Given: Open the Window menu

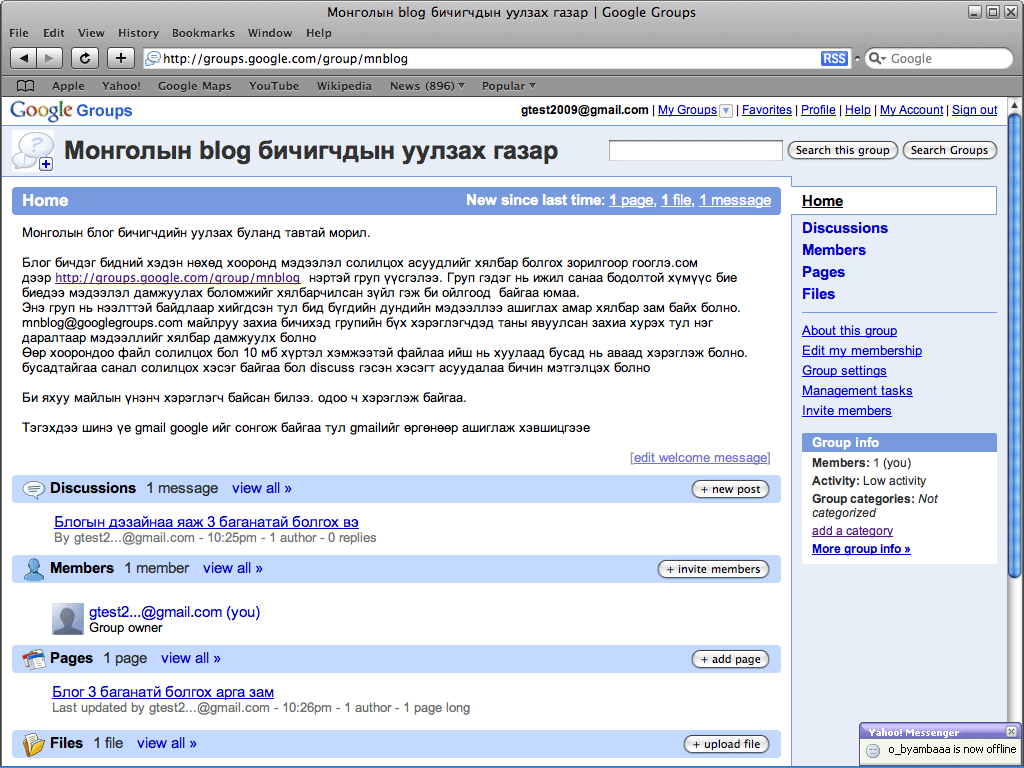Looking at the screenshot, I should [270, 33].
